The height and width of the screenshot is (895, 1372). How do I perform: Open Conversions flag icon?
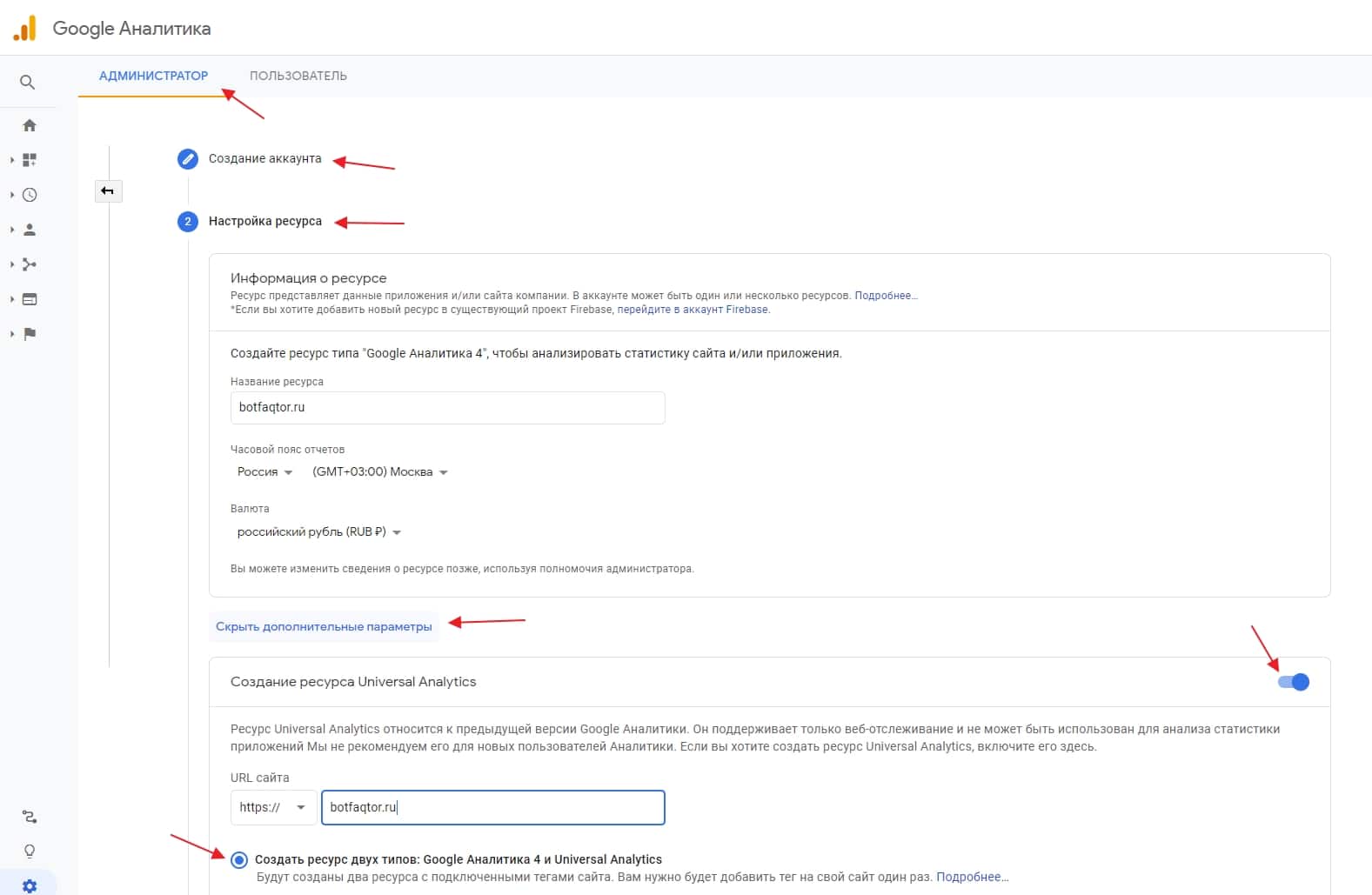point(30,334)
